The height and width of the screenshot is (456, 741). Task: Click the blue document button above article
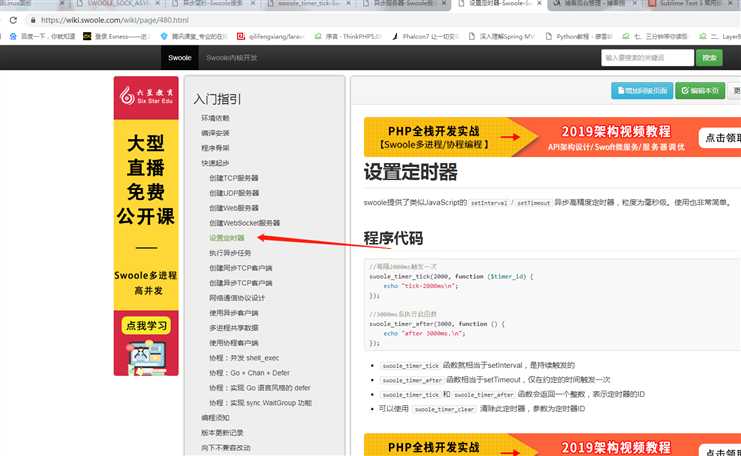click(642, 91)
